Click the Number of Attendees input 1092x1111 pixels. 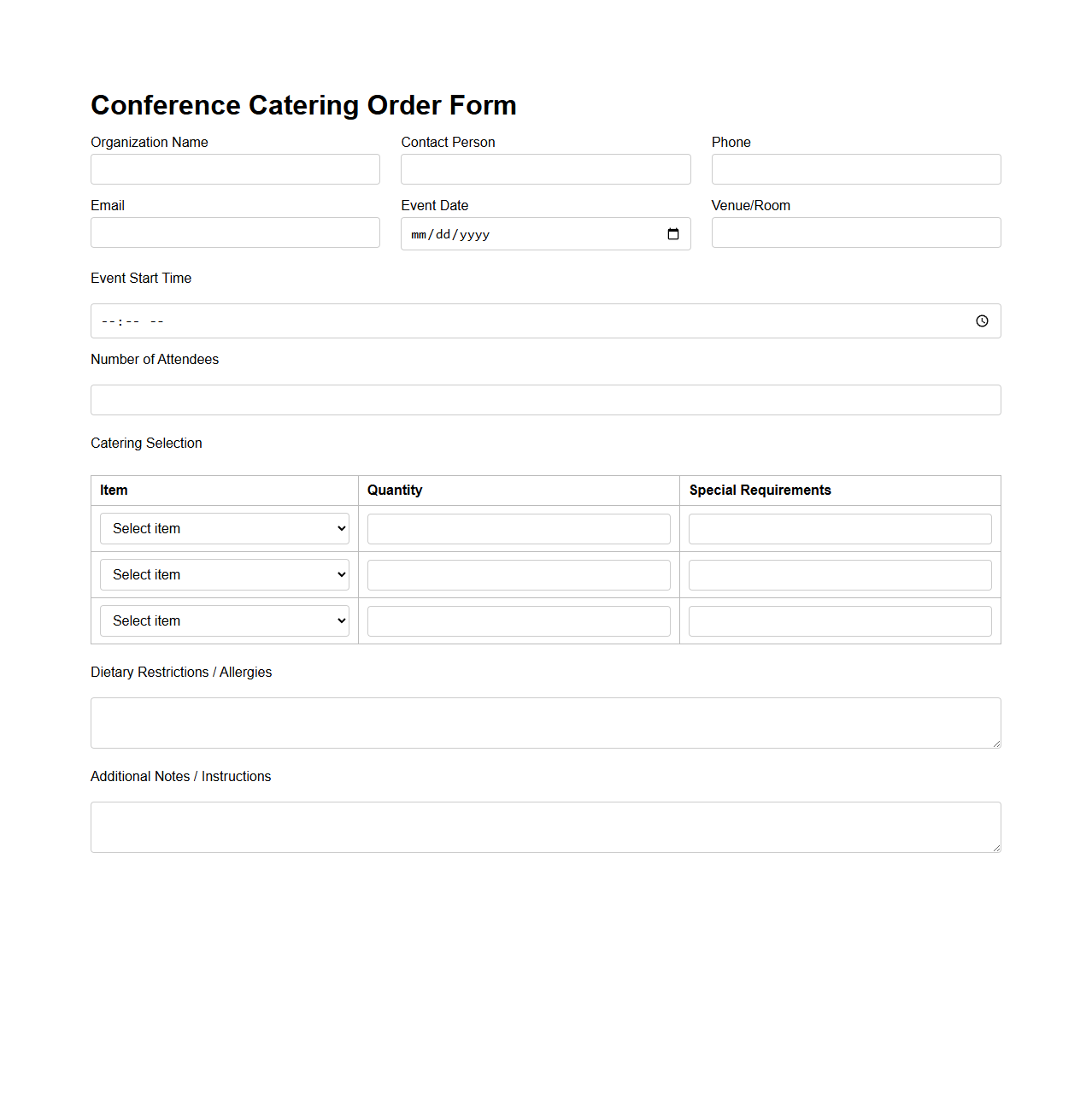click(x=545, y=399)
